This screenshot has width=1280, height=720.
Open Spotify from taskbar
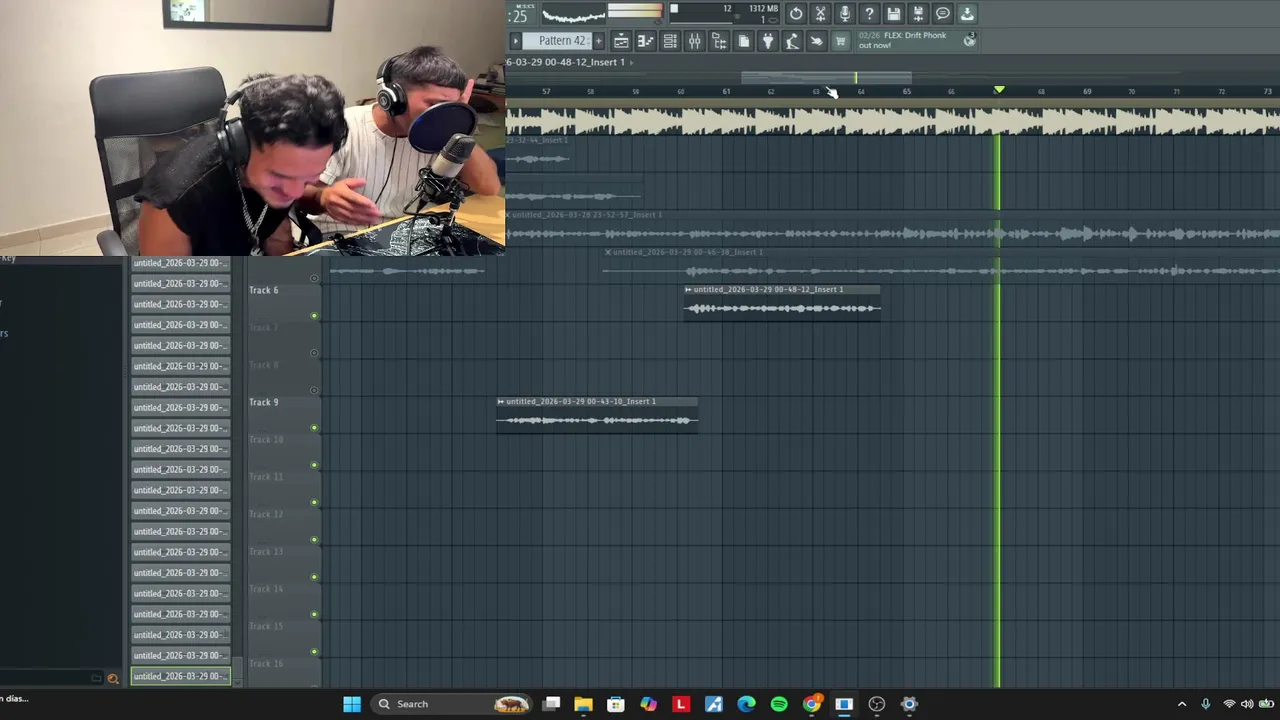click(x=779, y=704)
